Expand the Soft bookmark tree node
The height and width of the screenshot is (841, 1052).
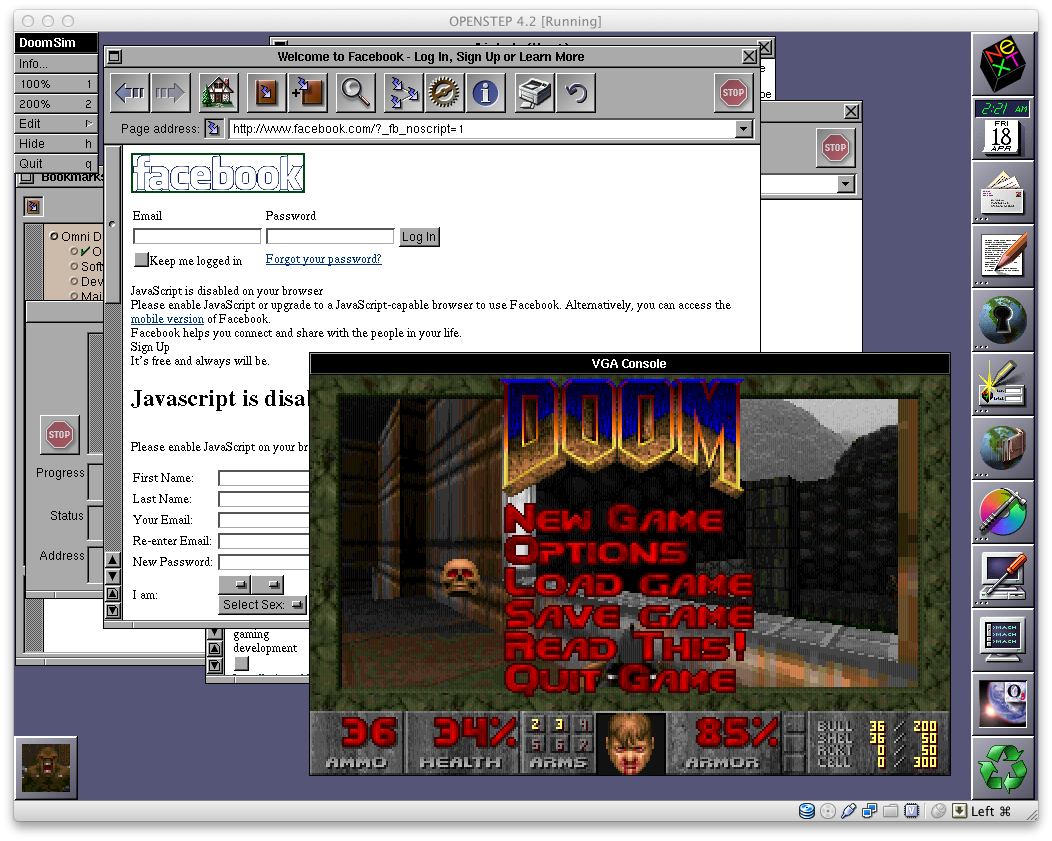[74, 266]
